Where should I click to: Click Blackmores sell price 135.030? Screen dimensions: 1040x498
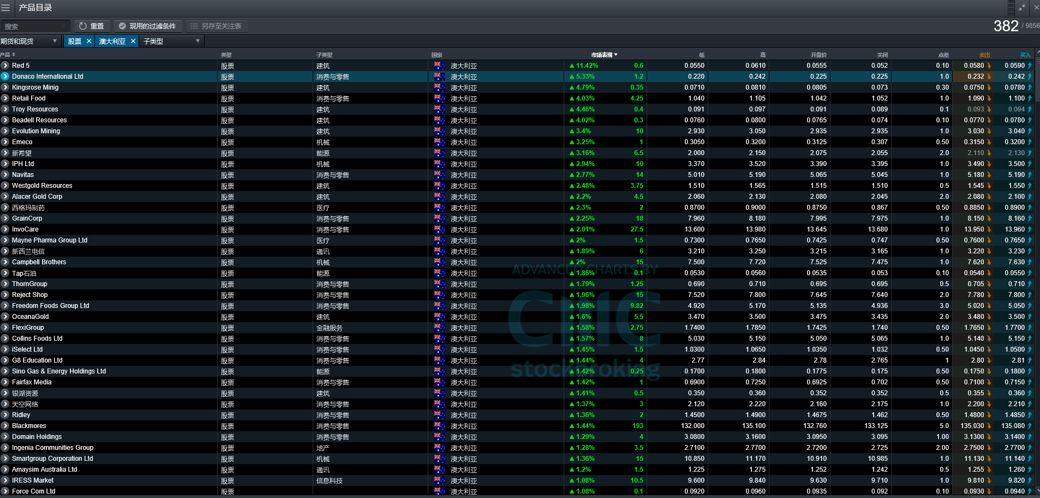[972, 426]
